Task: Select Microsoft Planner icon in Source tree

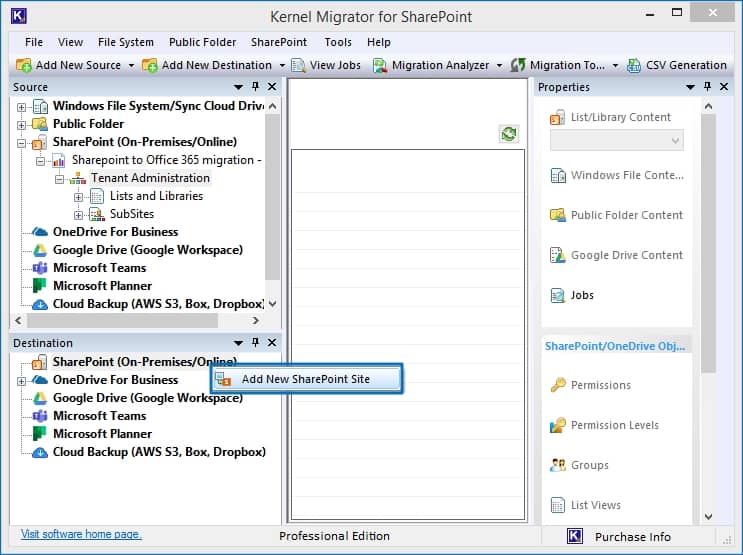Action: (39, 286)
